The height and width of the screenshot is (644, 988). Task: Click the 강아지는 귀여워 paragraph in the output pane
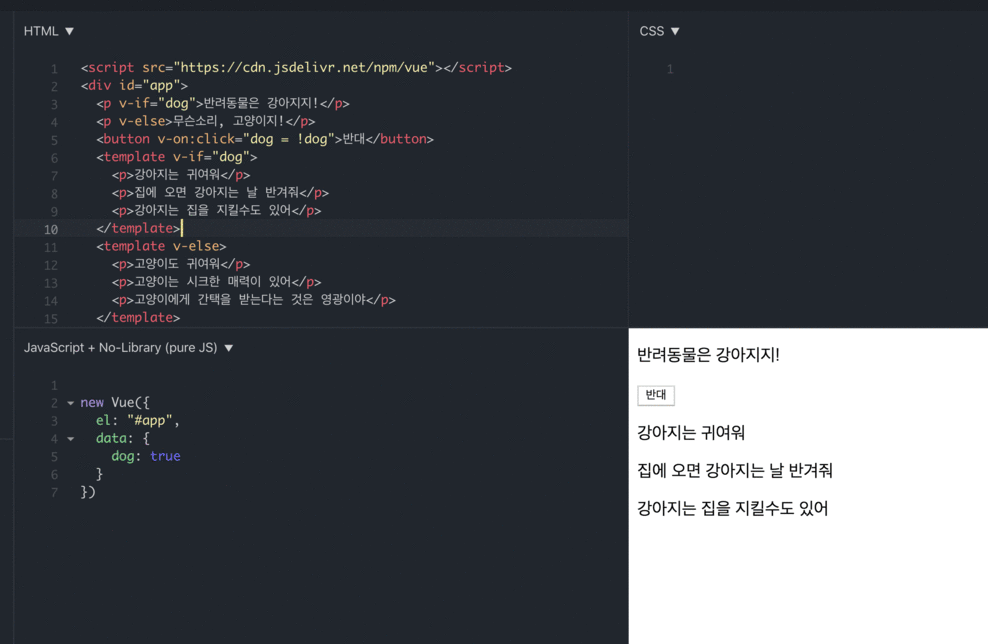point(690,433)
